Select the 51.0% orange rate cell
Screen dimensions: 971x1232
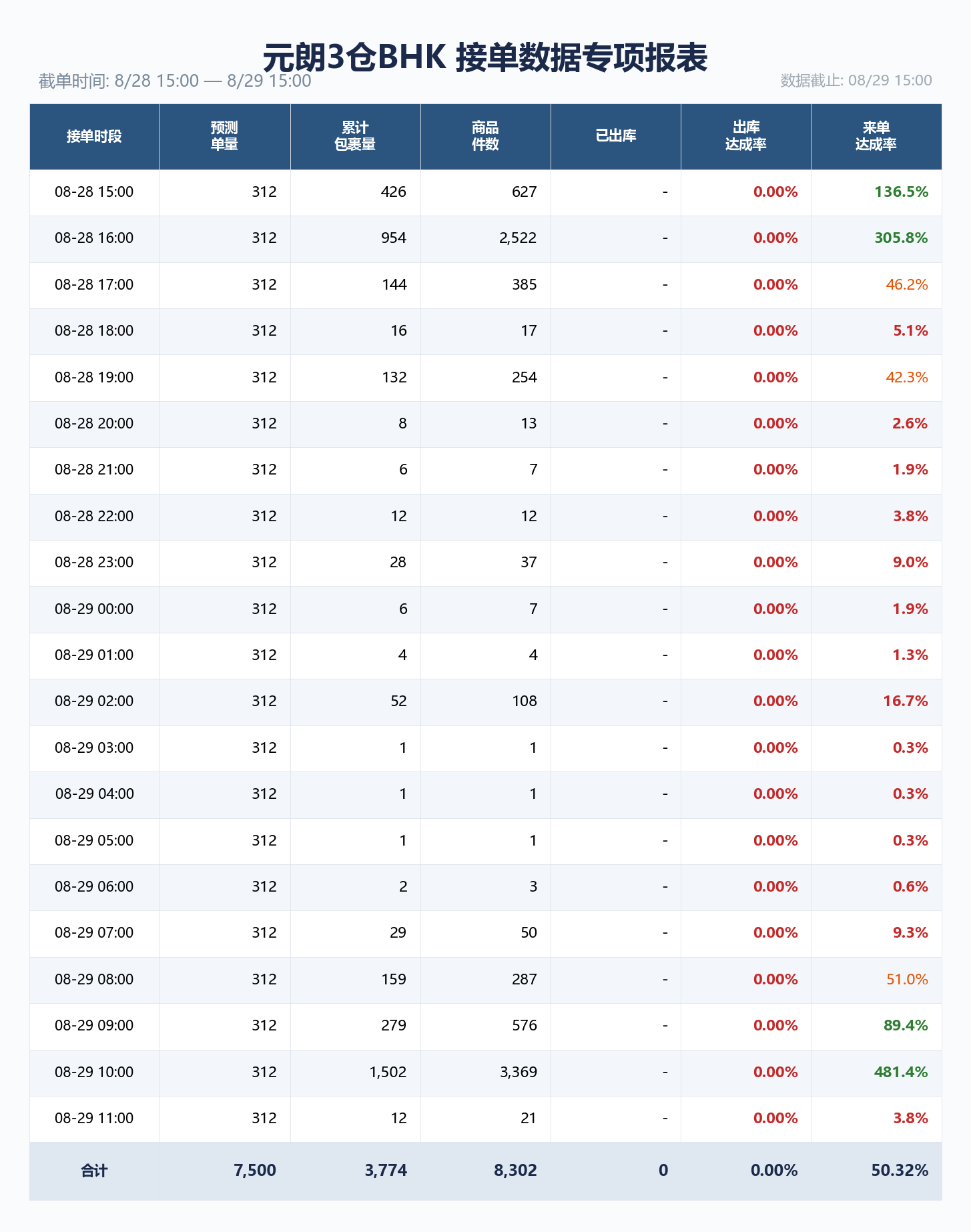coord(907,979)
